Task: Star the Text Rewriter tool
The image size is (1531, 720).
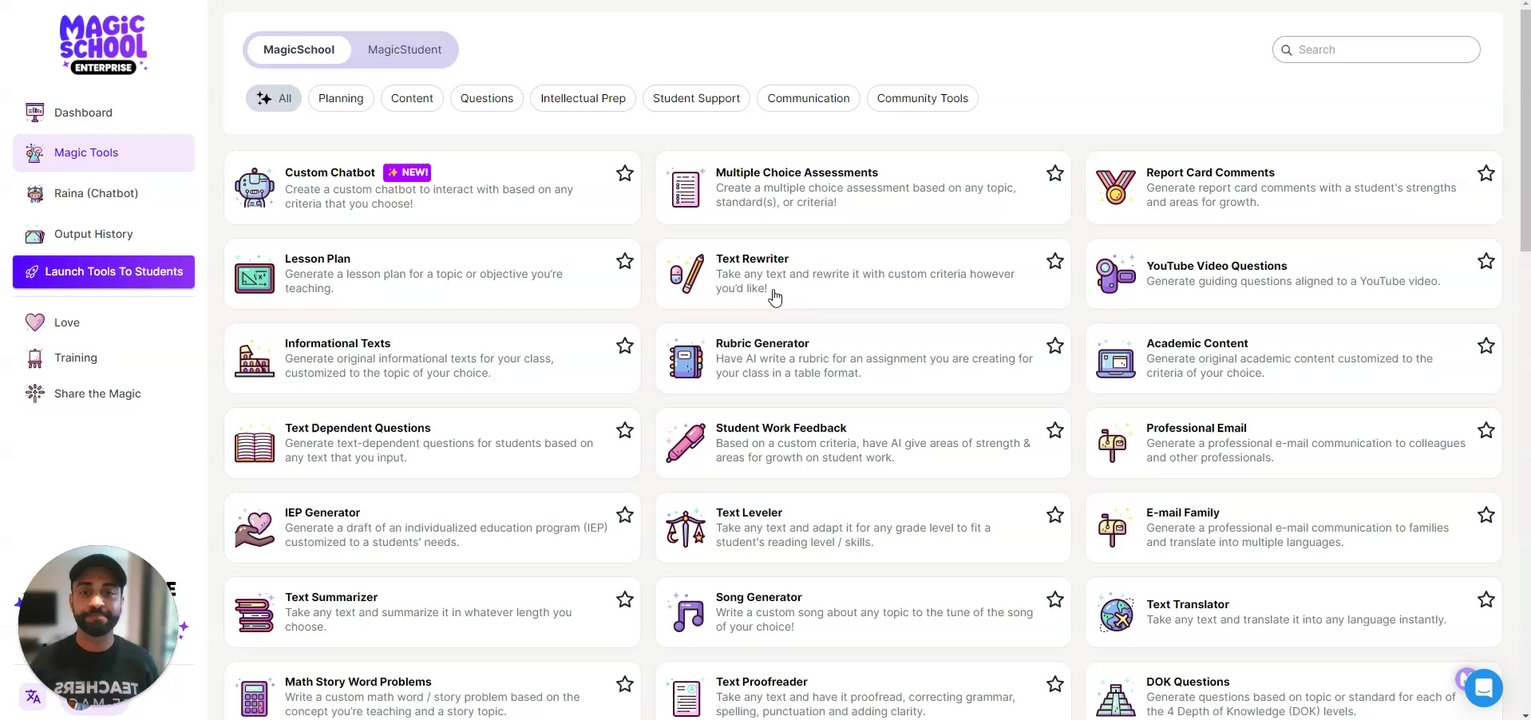Action: coord(1055,261)
